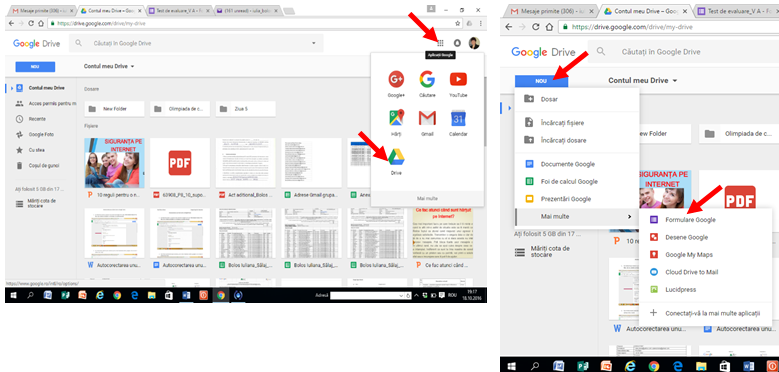Click the blue NOU button in right screenshot
This screenshot has height=372, width=779.
[542, 80]
